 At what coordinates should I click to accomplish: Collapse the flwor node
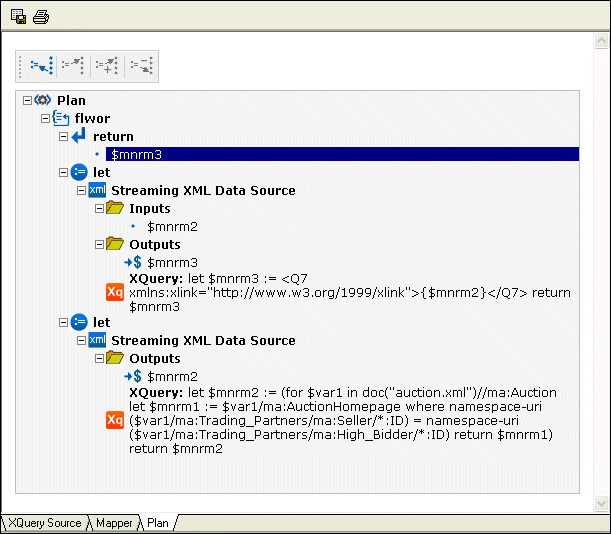pyautogui.click(x=45, y=118)
